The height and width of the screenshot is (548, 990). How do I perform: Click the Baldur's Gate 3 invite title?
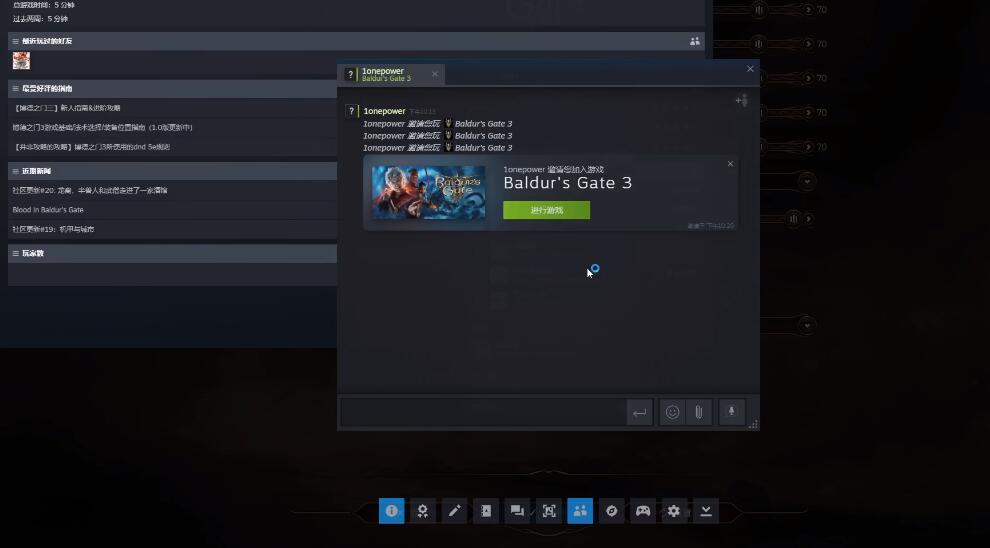tap(568, 183)
